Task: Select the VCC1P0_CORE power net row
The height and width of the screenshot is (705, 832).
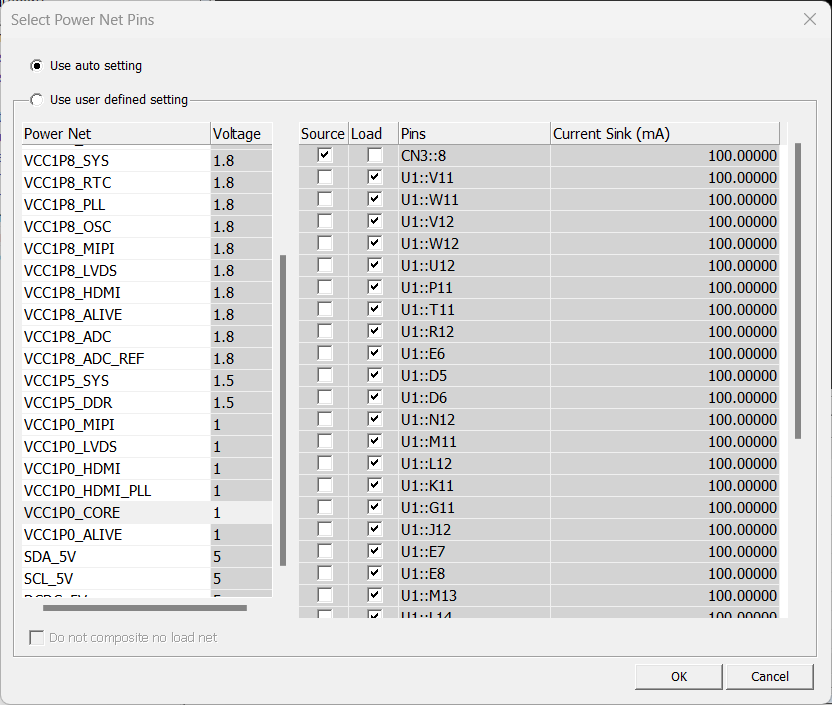Action: pos(115,513)
